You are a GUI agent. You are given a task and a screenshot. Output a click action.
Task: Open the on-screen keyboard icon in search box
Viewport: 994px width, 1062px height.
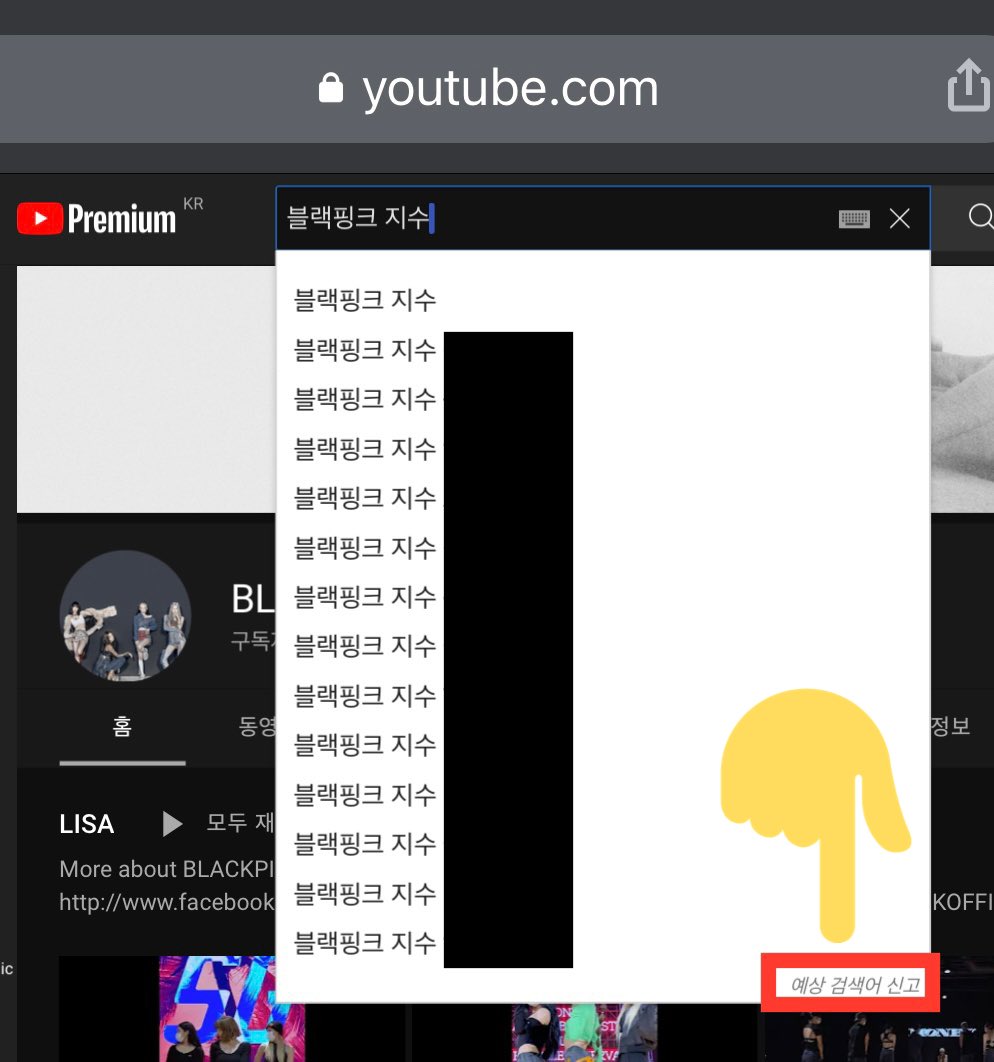tap(854, 219)
